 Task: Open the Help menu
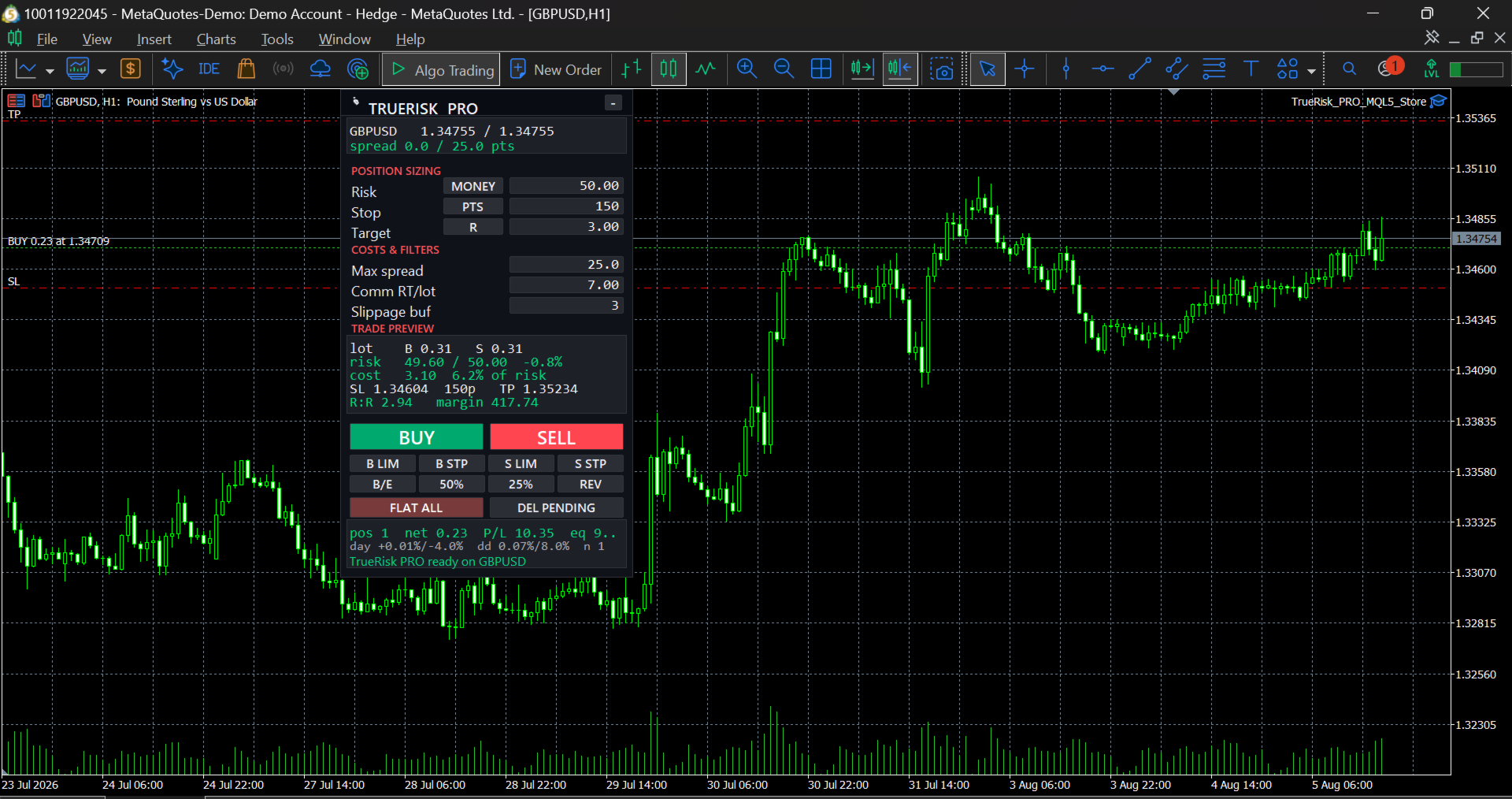[x=410, y=39]
